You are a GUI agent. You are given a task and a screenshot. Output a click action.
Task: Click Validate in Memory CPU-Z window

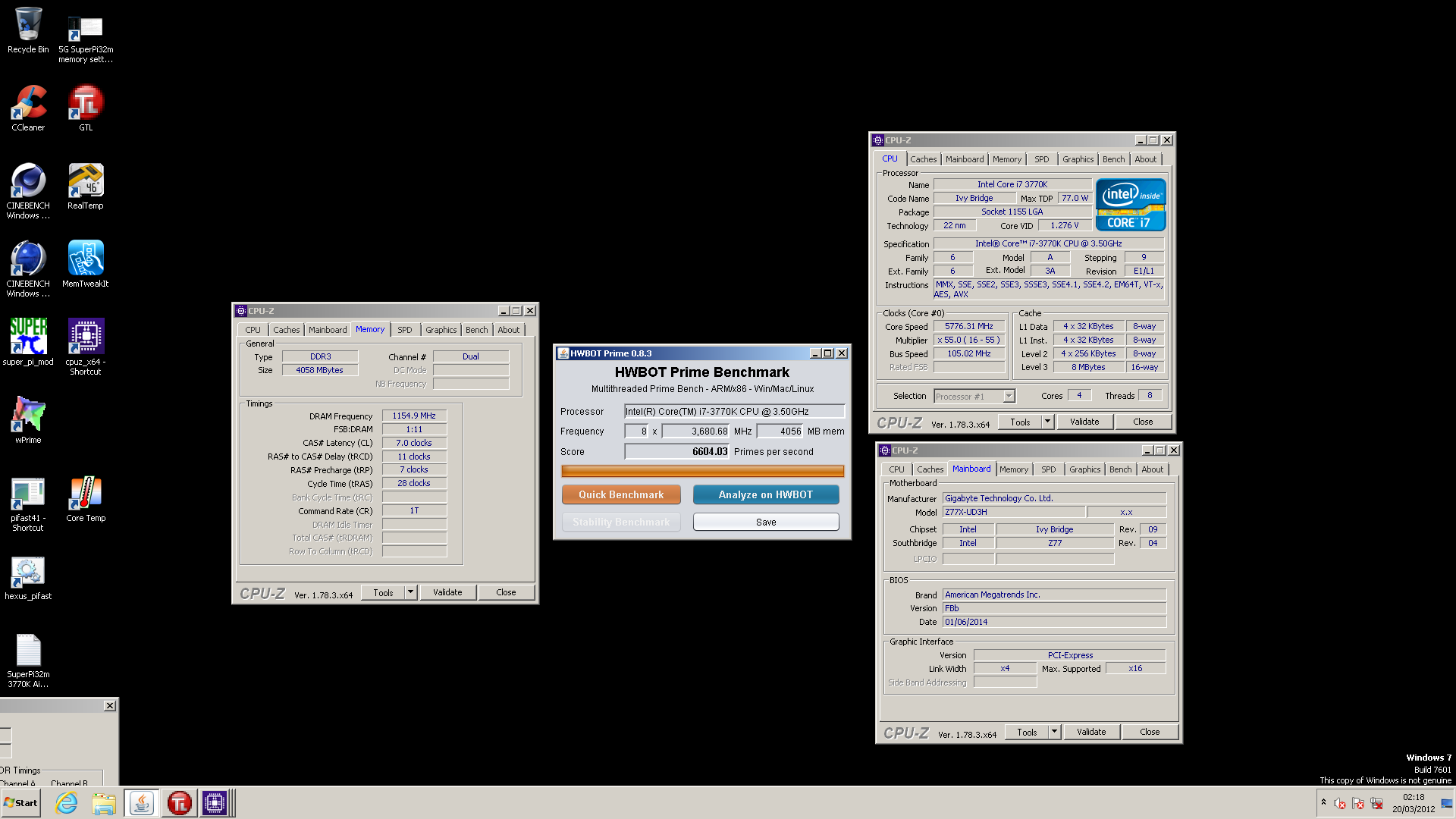coord(447,592)
